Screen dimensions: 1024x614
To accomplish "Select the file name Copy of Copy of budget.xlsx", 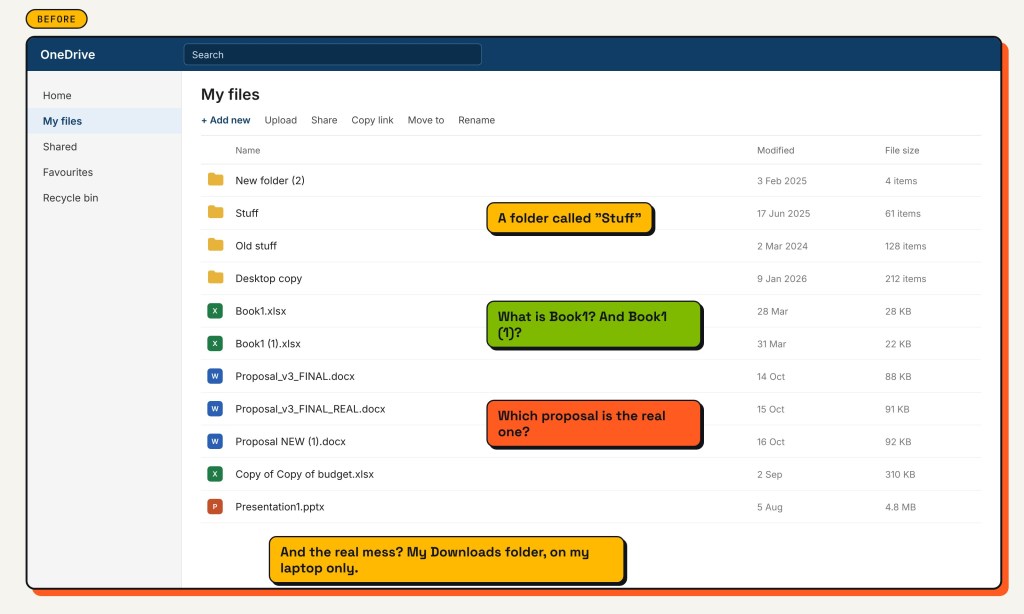I will (304, 474).
